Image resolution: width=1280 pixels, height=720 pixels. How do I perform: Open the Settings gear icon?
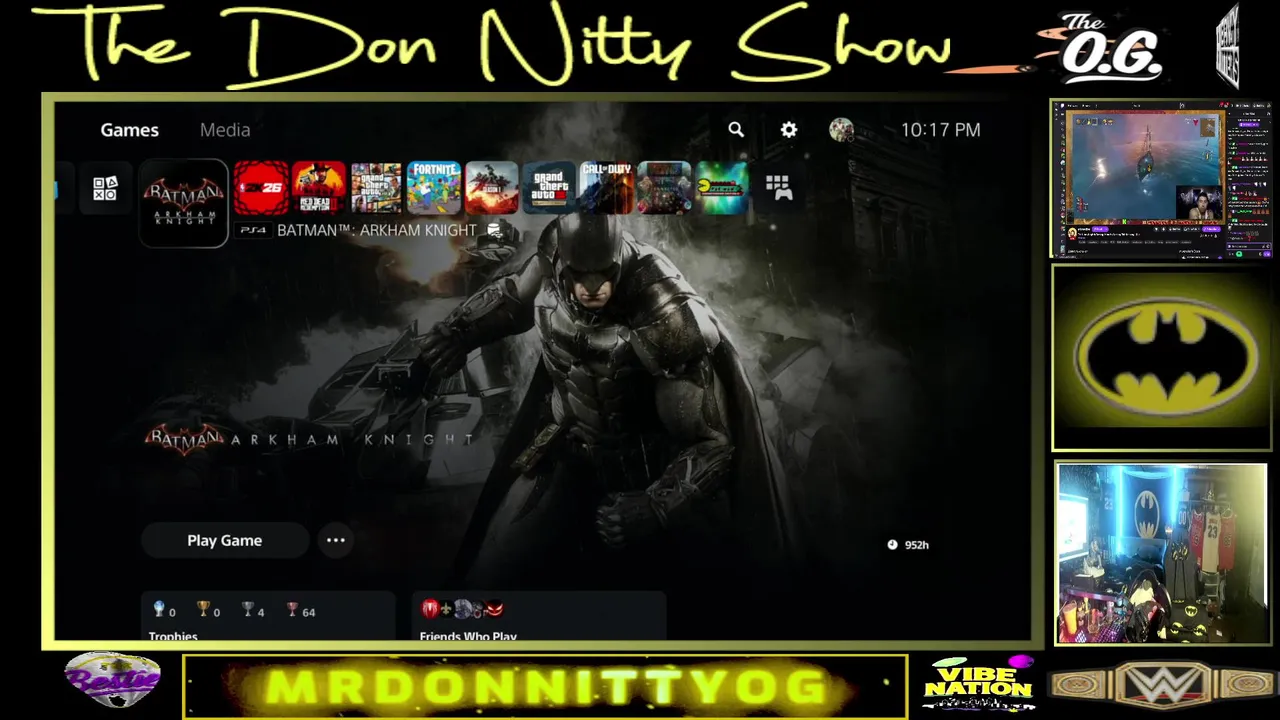click(789, 129)
